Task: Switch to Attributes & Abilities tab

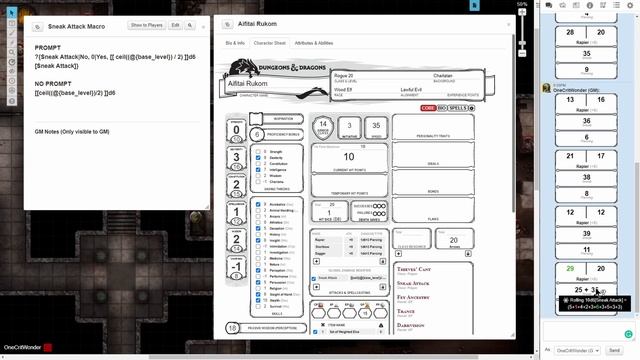Action: (x=314, y=43)
